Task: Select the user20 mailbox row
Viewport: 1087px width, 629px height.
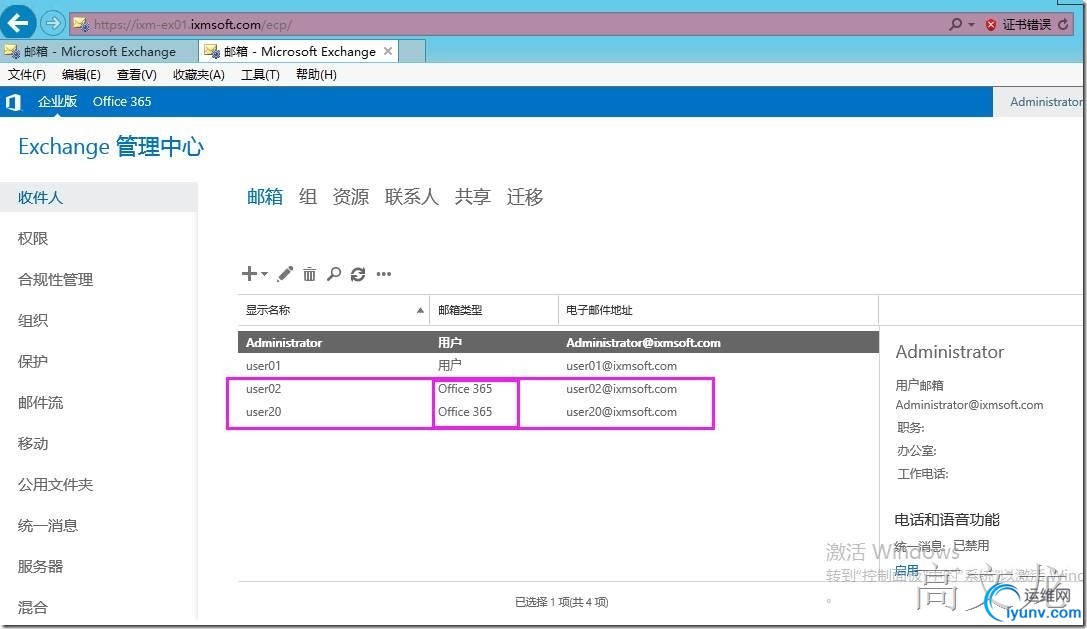Action: (x=558, y=411)
